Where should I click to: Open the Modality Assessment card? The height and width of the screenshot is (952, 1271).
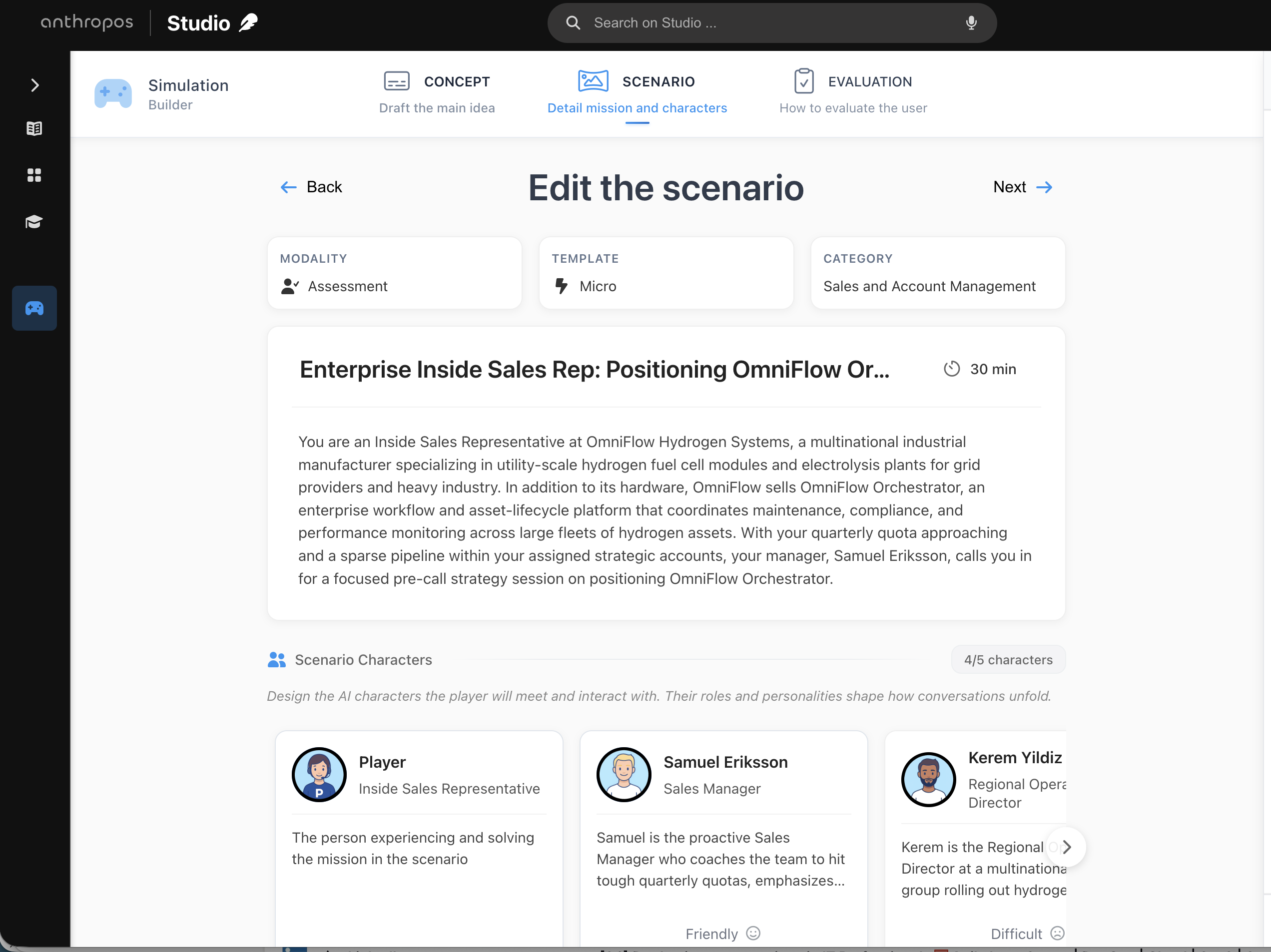[x=395, y=273]
